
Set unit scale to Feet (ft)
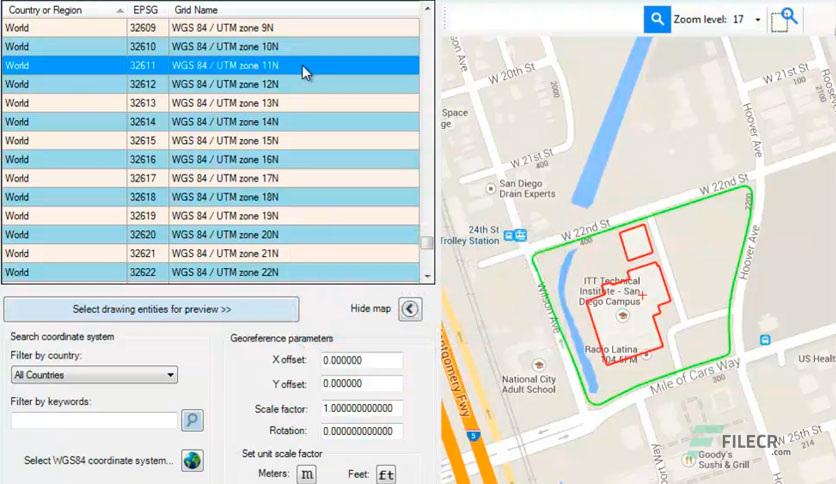[x=386, y=474]
